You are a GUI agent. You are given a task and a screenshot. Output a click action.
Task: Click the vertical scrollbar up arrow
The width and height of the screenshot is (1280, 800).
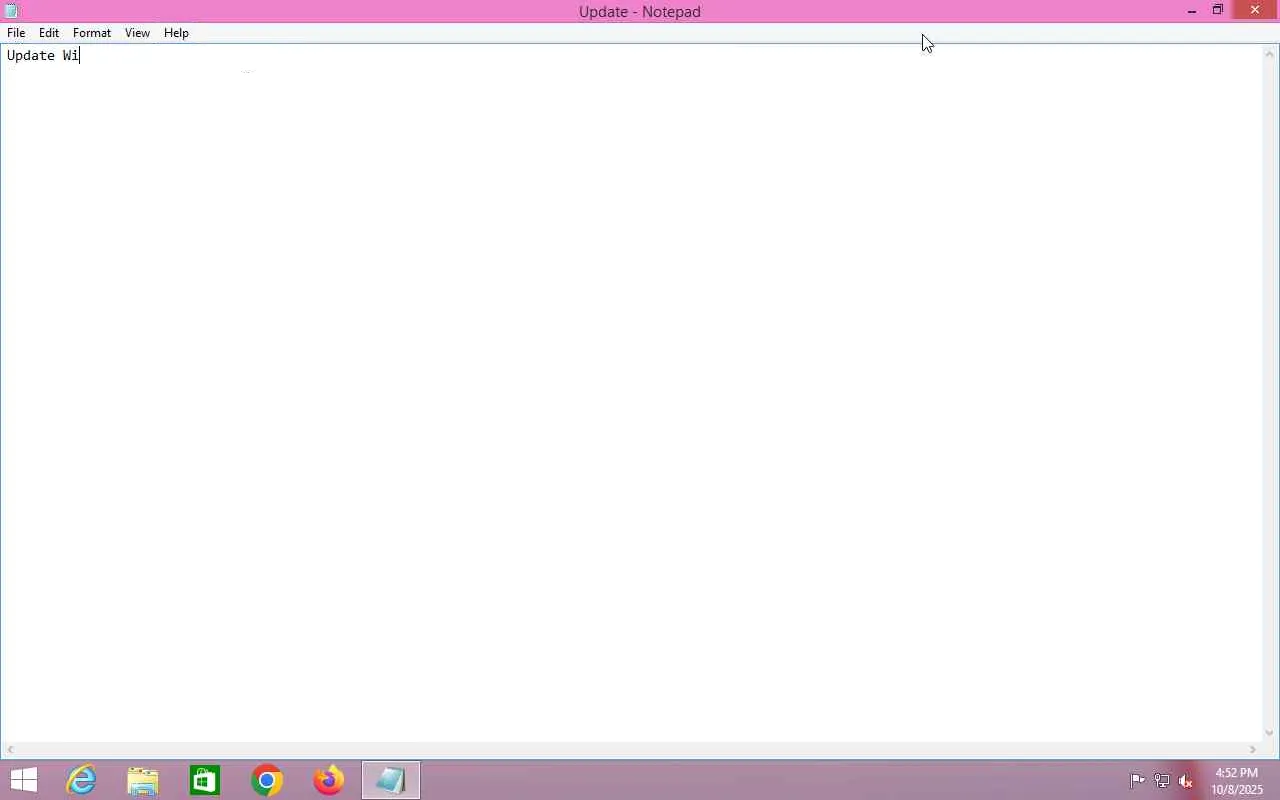point(1270,53)
